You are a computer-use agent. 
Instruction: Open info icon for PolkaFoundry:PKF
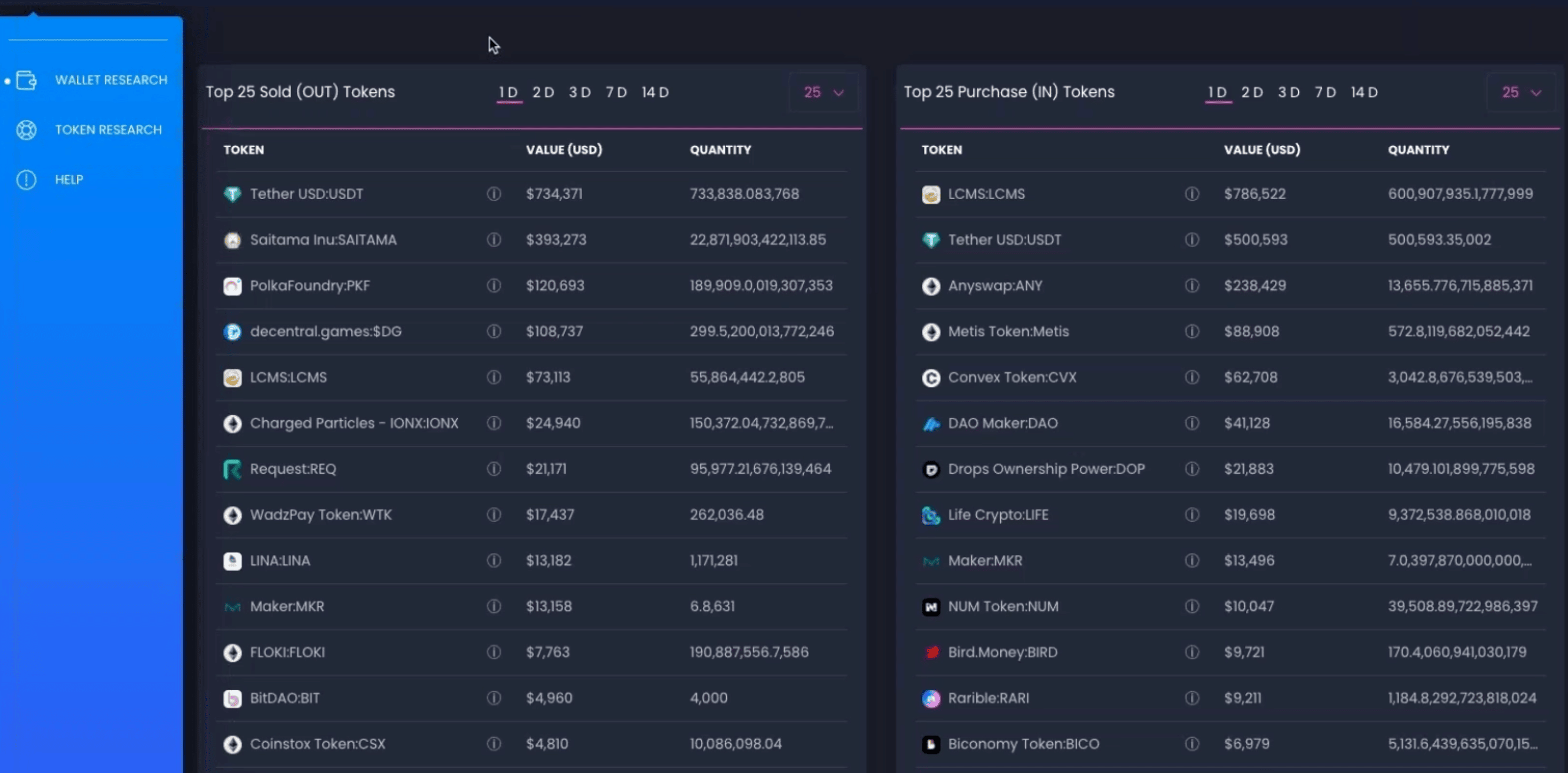coord(493,286)
